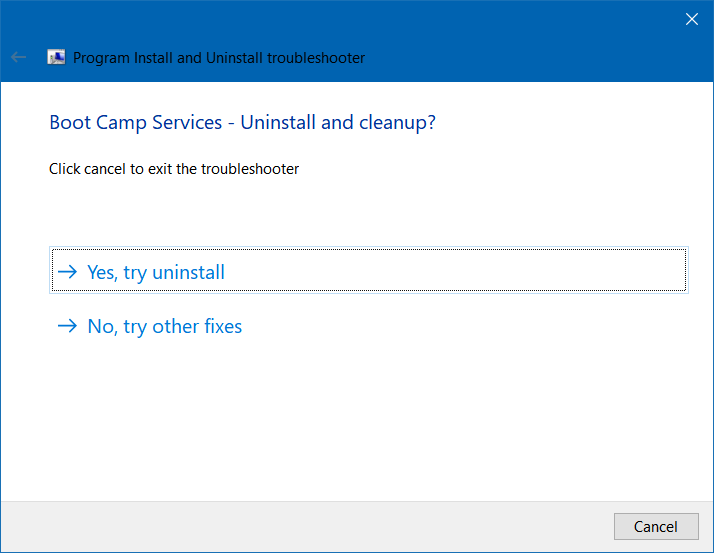Click the Program Install and Uninstall troubleshooter title
Image resolution: width=714 pixels, height=553 pixels.
point(219,58)
